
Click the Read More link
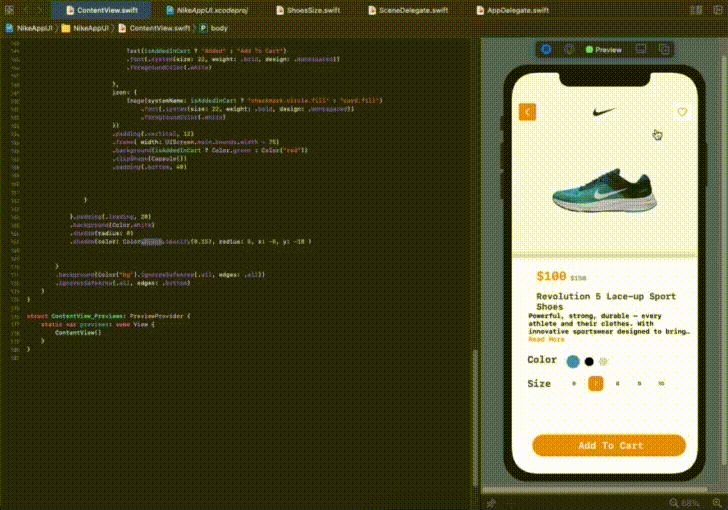coord(546,340)
